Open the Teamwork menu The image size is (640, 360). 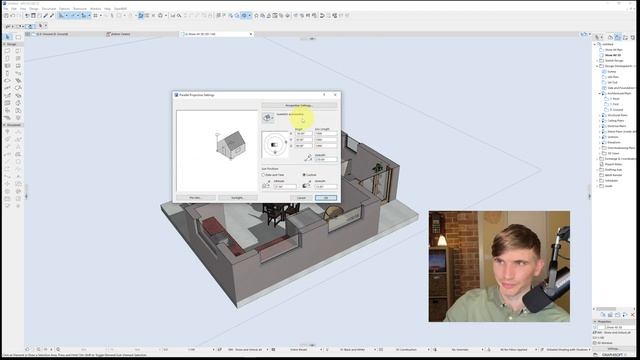[80, 9]
